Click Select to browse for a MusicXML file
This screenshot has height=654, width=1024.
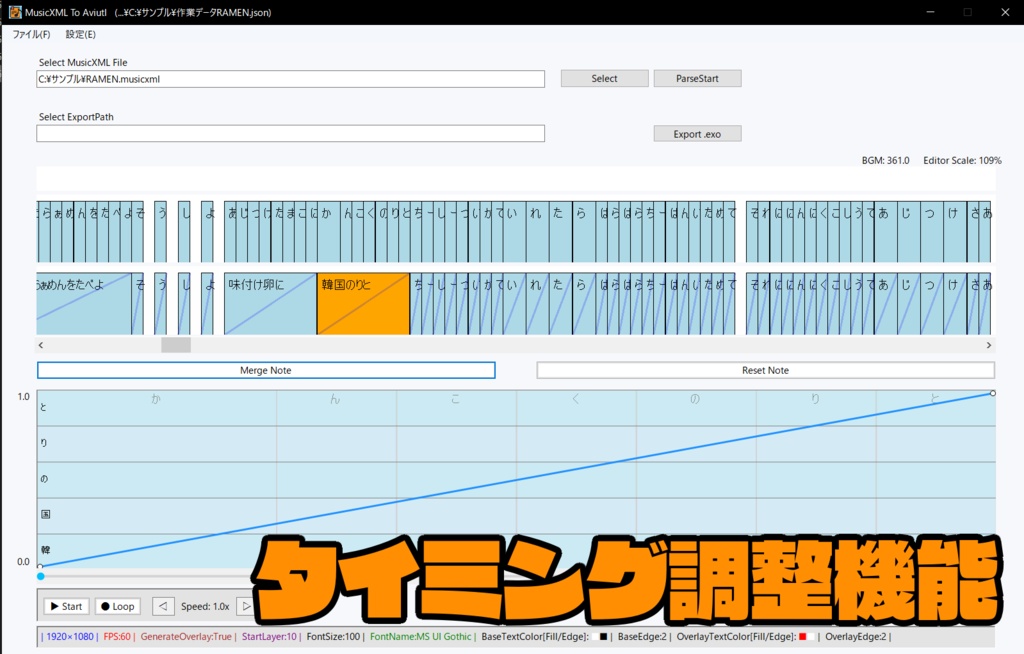click(x=604, y=77)
